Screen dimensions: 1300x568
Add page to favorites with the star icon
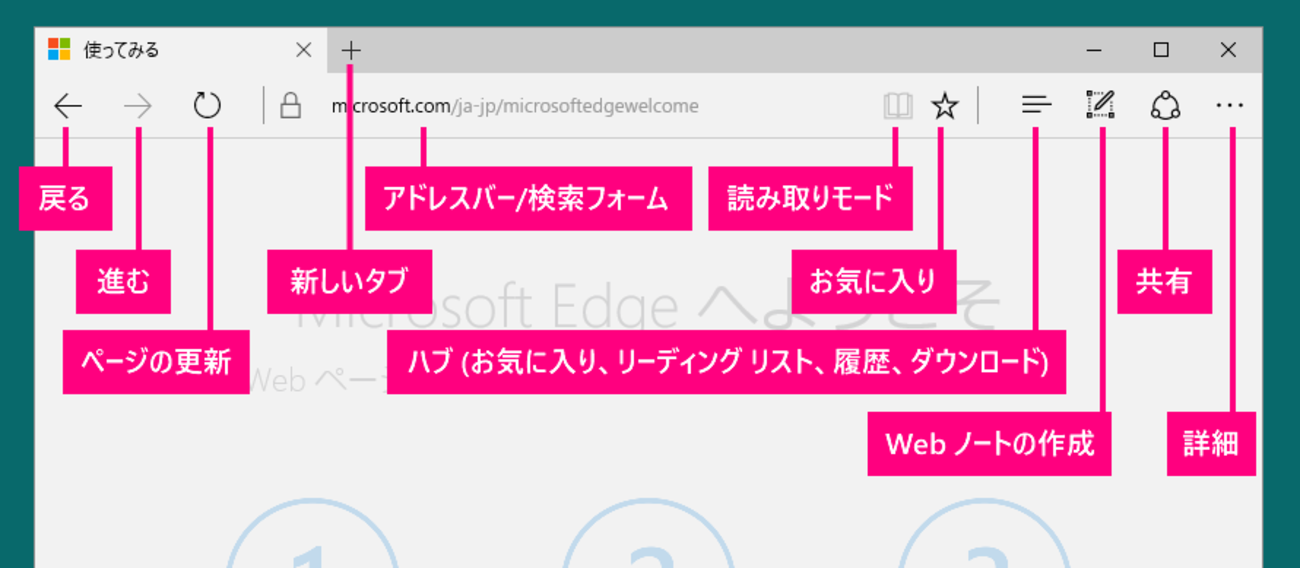click(x=945, y=106)
